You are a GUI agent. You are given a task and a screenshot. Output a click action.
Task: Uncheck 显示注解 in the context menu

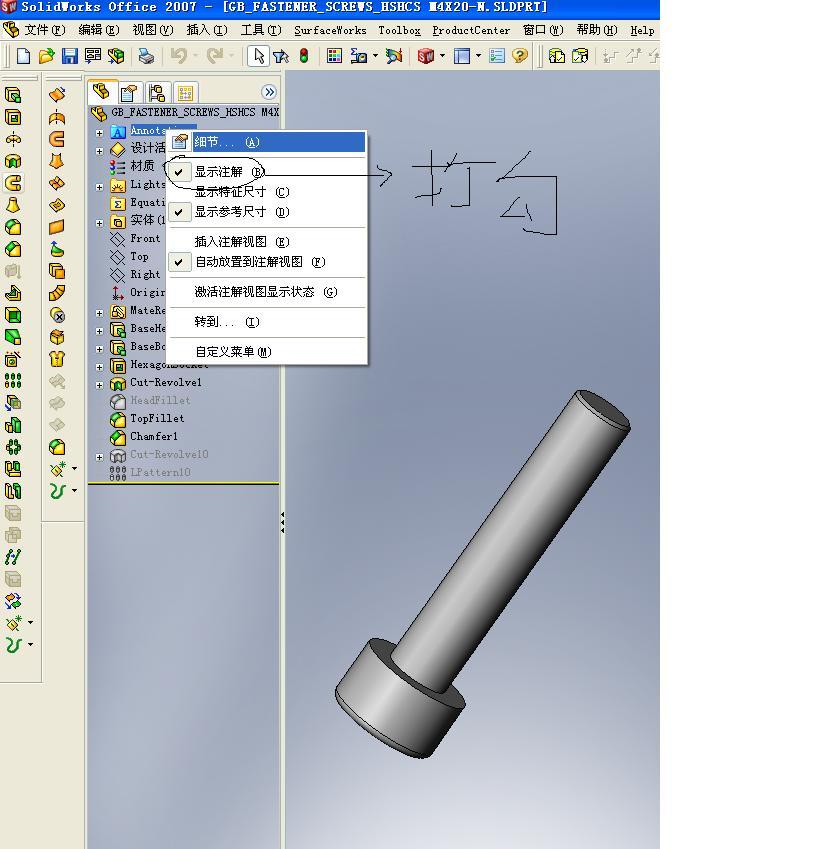click(x=266, y=172)
